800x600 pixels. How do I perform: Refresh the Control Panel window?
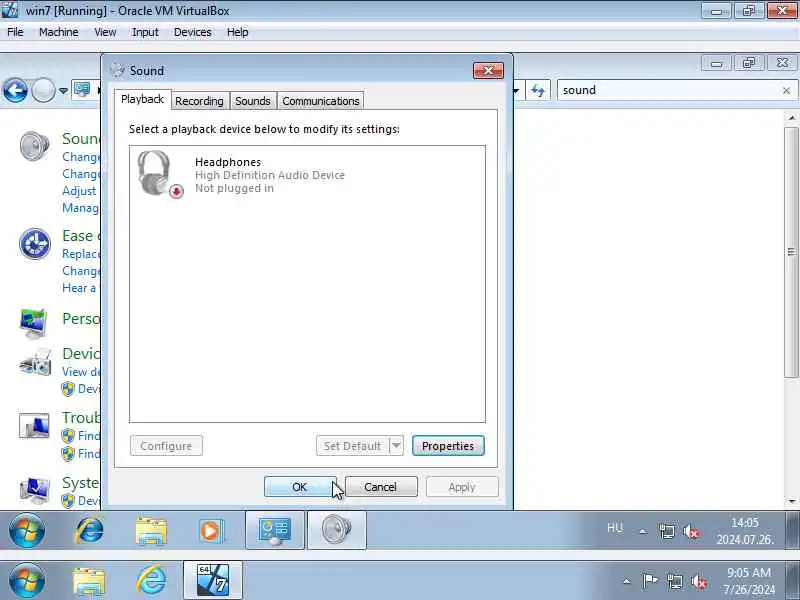click(537, 91)
